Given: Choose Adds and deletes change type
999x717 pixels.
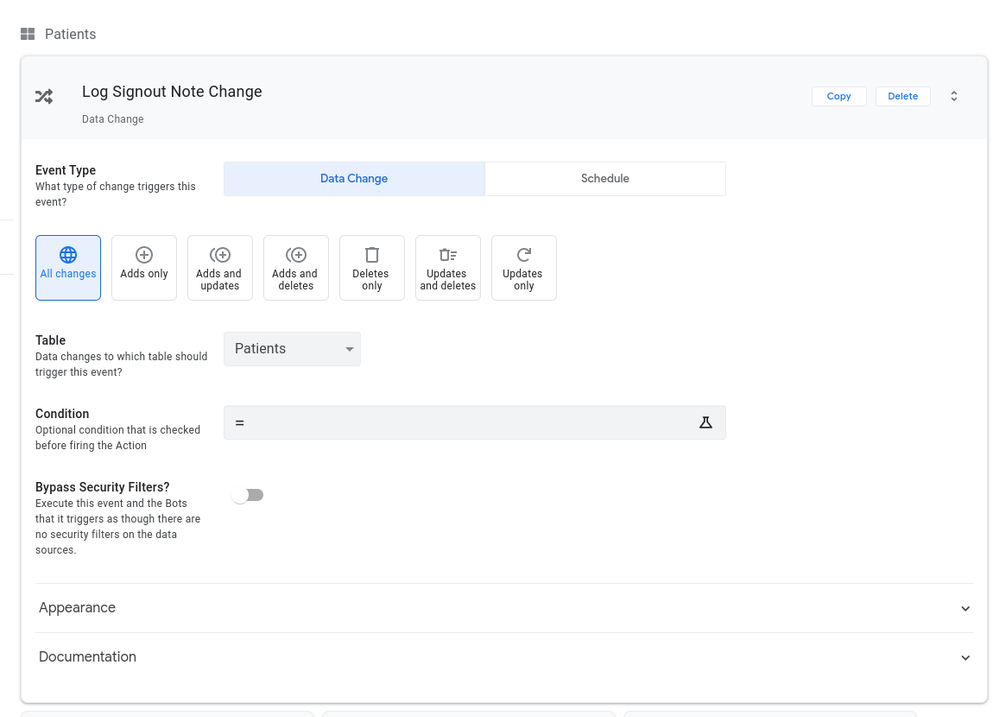Looking at the screenshot, I should (x=296, y=268).
